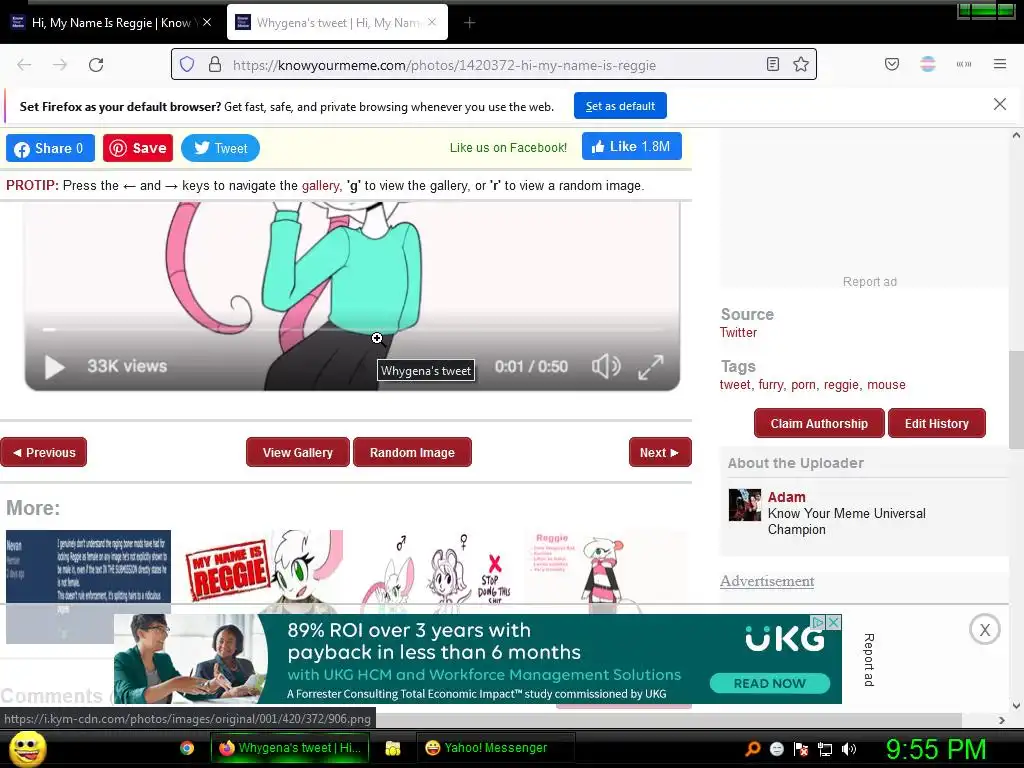View Adam's avatar thumbnail

tap(744, 505)
